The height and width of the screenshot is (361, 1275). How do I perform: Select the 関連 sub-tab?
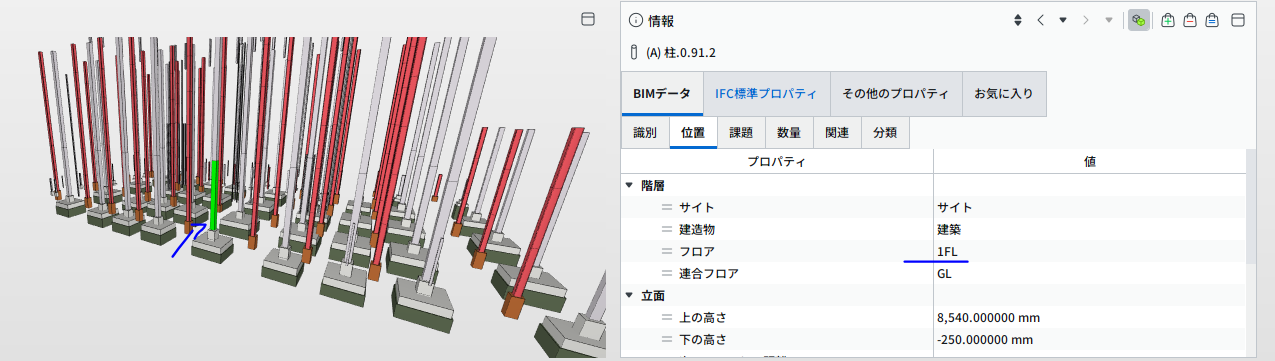837,132
